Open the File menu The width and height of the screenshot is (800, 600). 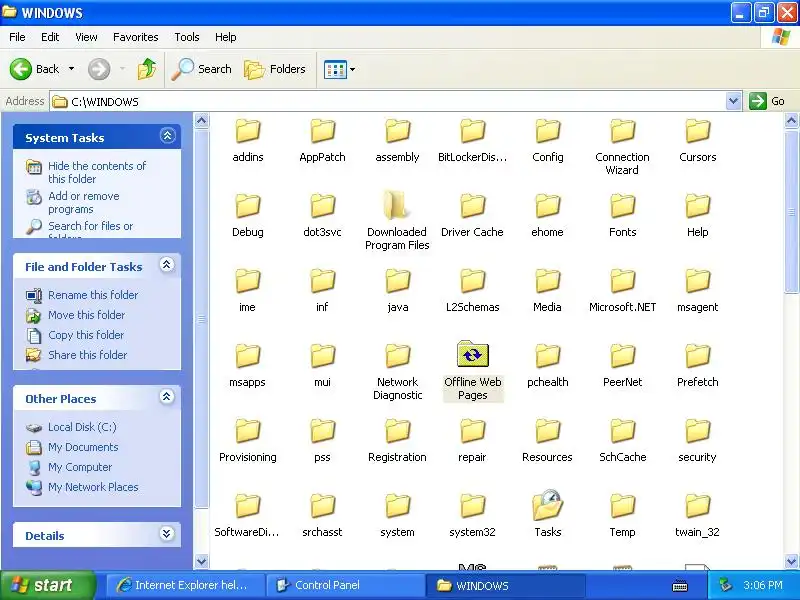[x=17, y=37]
